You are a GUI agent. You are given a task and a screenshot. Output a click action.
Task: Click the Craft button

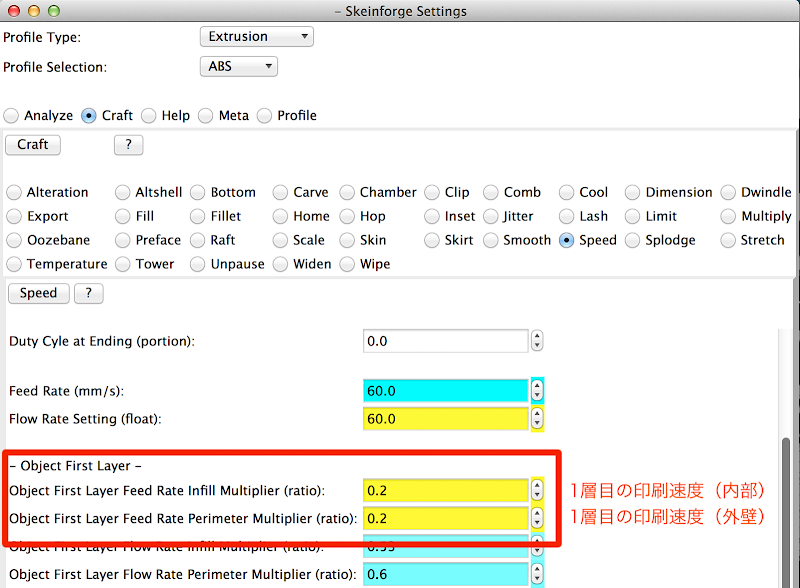pyautogui.click(x=33, y=145)
